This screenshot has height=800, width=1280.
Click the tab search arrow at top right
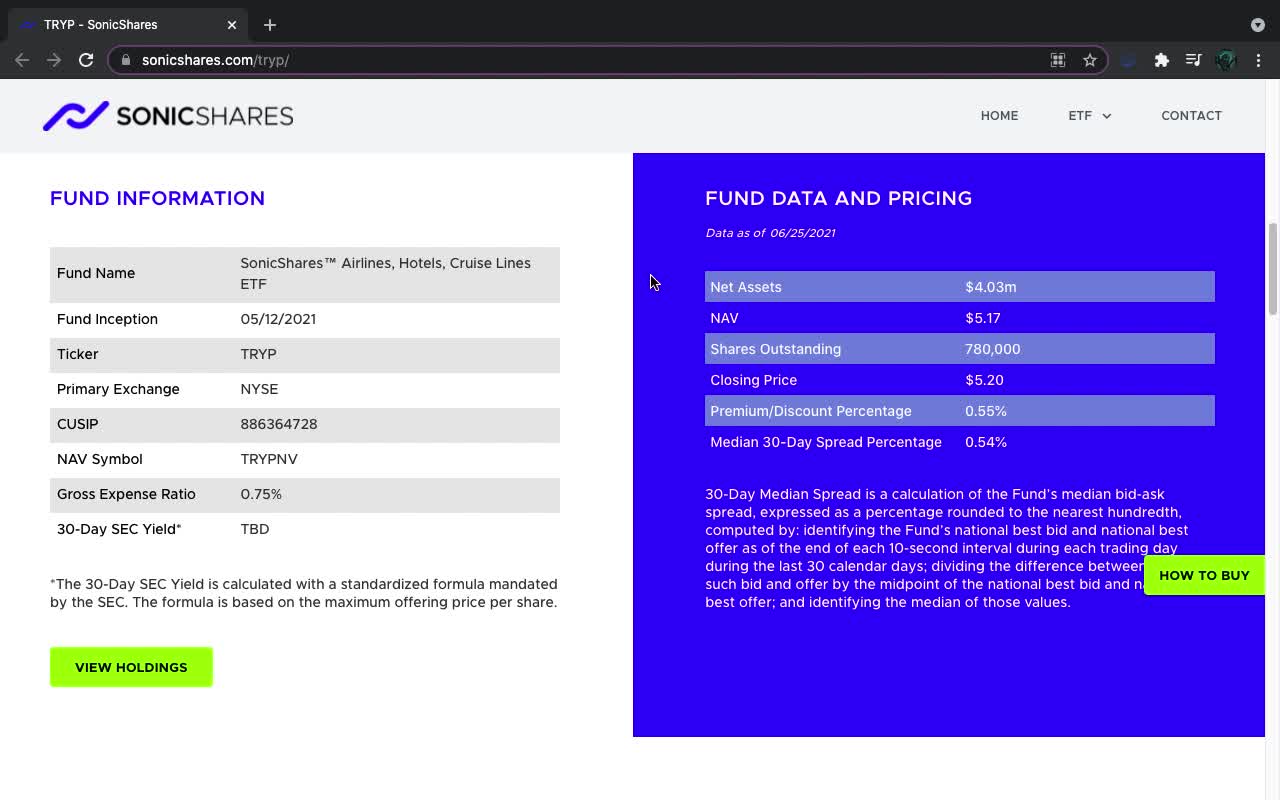point(1258,25)
